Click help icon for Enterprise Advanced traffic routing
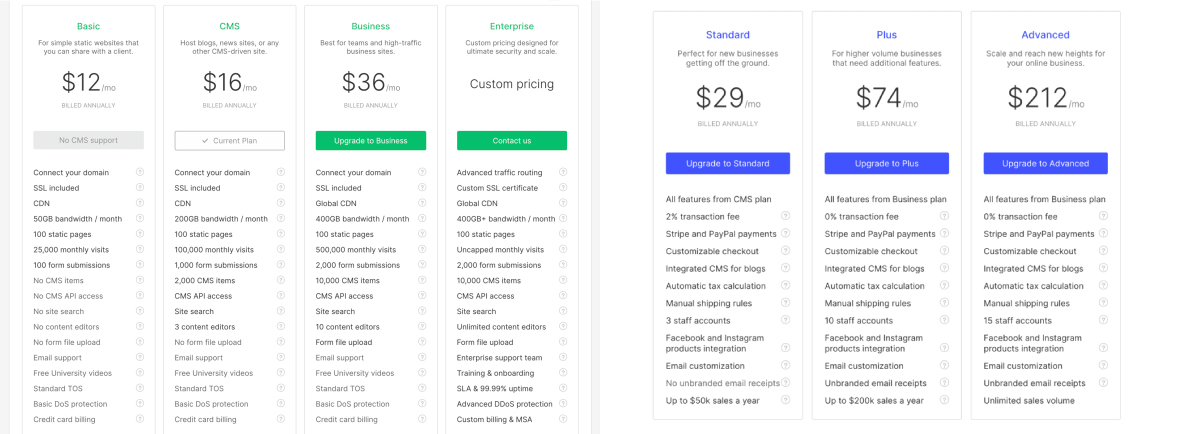Viewport: 1200px width, 434px height. pos(563,172)
